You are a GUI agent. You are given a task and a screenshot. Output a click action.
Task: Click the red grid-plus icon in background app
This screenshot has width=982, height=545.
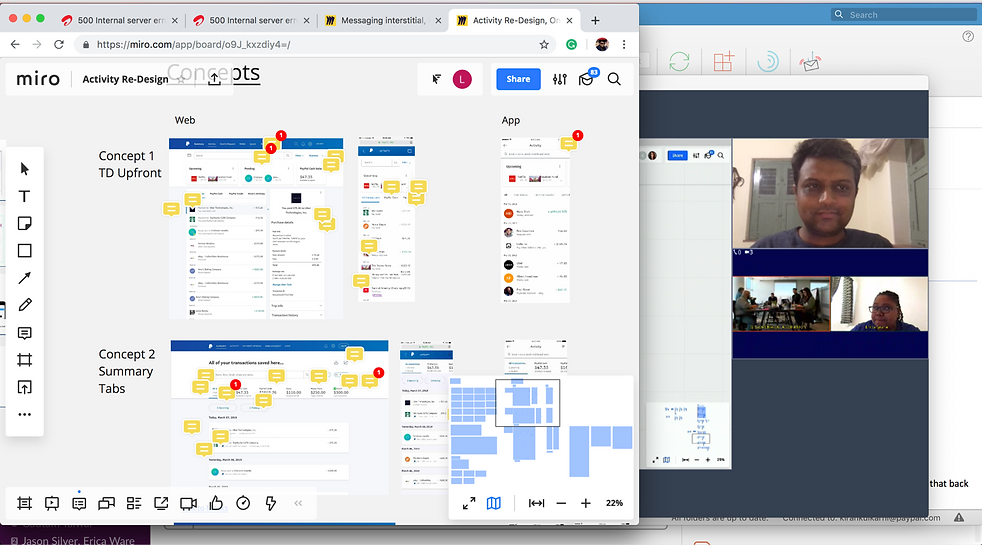[x=723, y=61]
